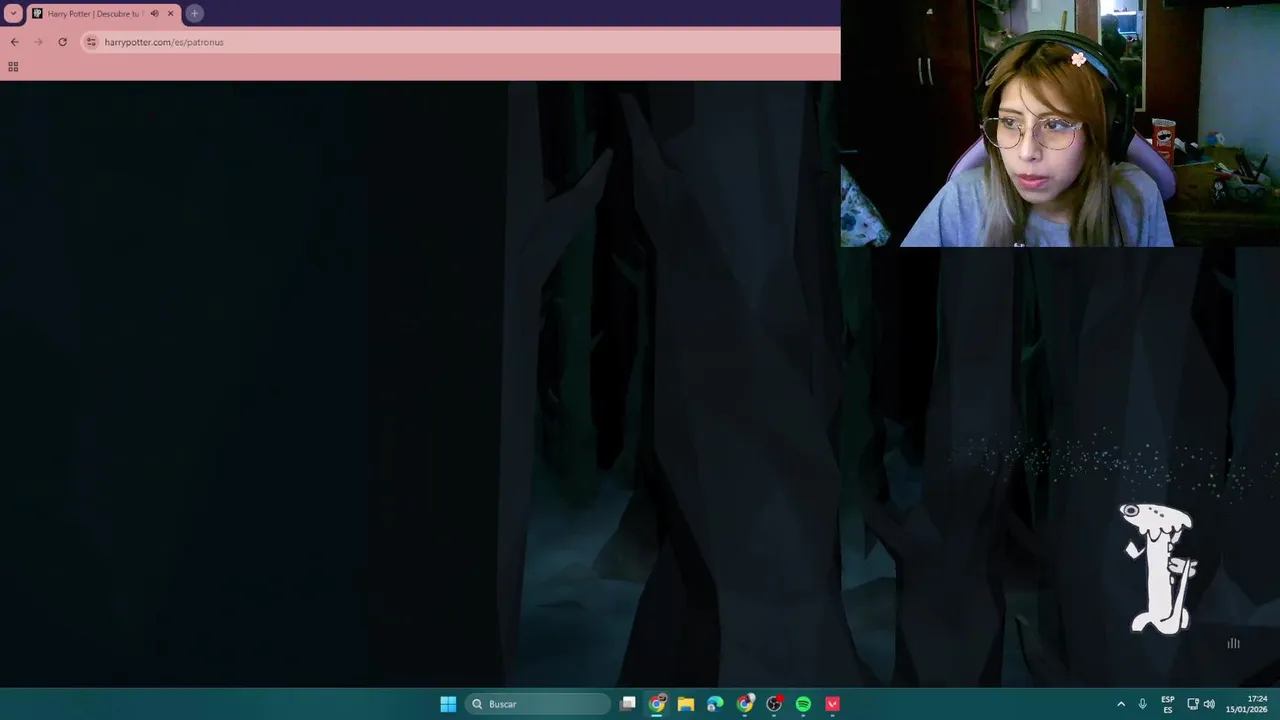Open Microsoft Edge from the taskbar

point(715,704)
